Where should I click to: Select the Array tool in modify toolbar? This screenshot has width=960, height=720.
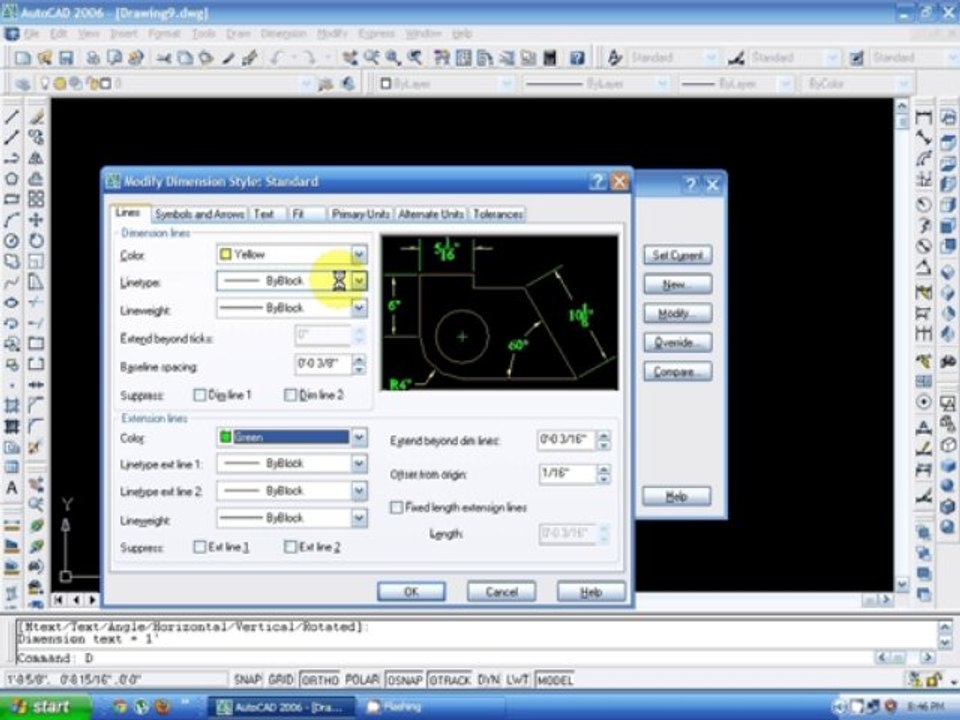(36, 199)
